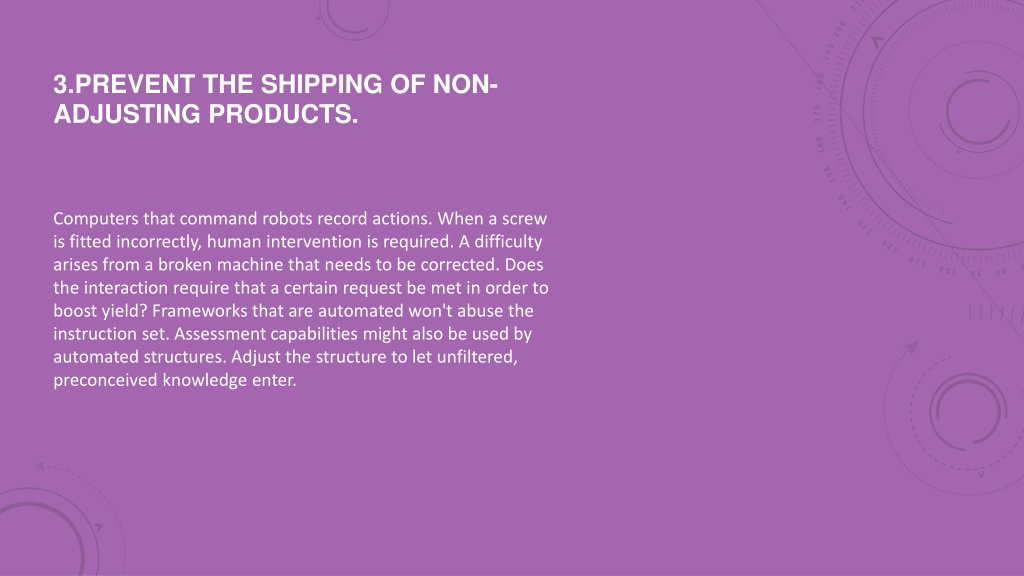Click the phrase 'boost yield?' in the text
The image size is (1024, 576).
click(100, 311)
